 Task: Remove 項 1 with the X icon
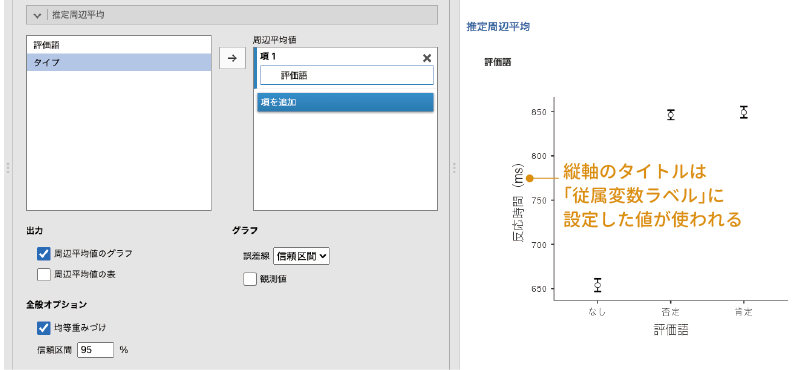click(x=427, y=58)
